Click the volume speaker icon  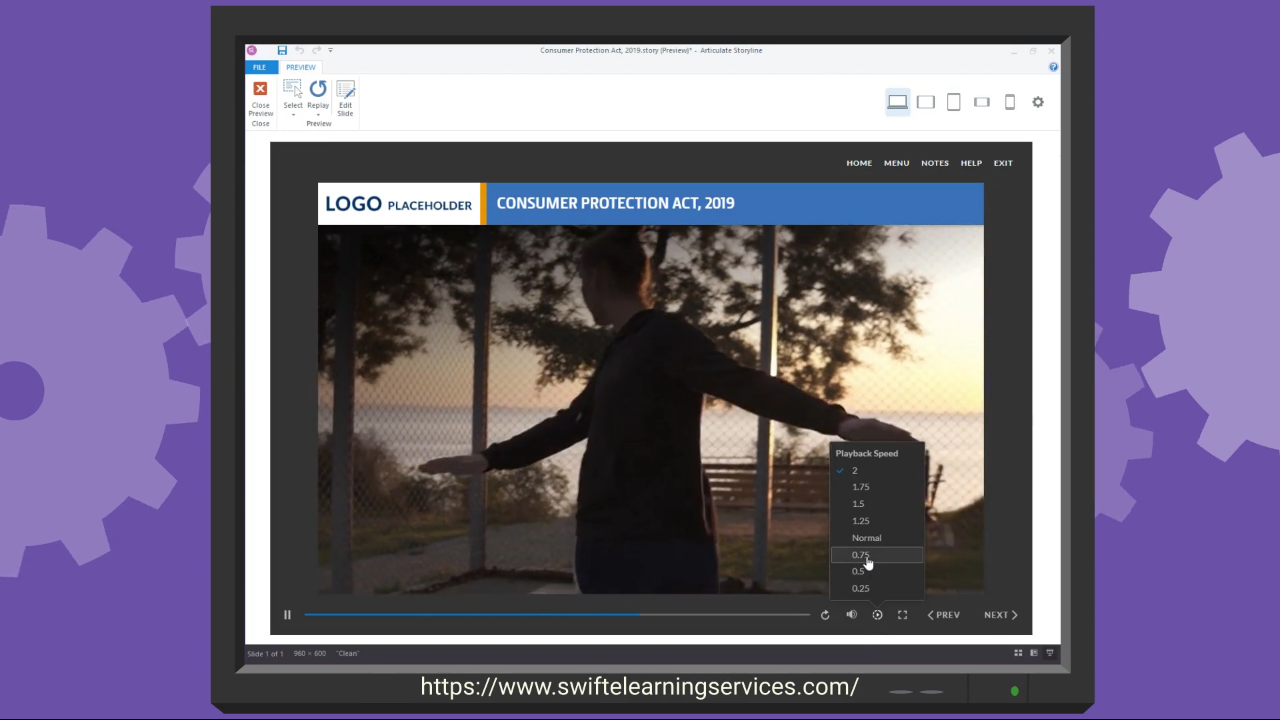851,615
